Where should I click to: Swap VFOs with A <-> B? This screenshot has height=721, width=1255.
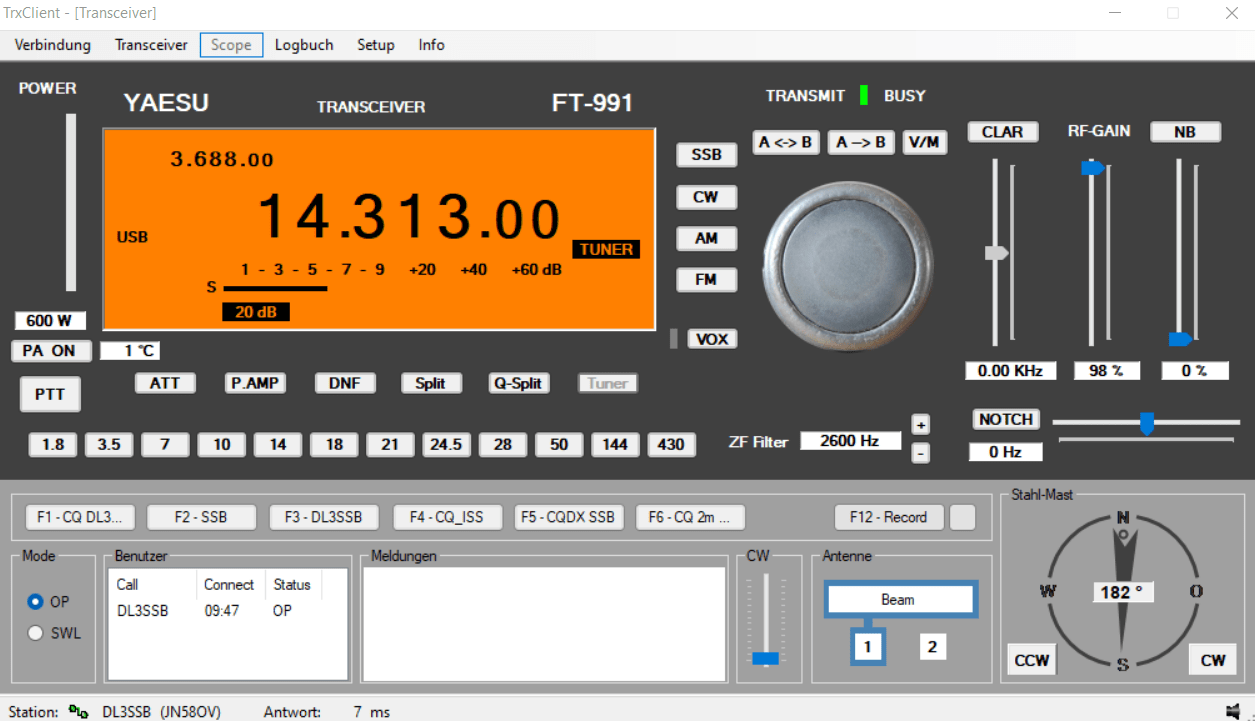click(x=786, y=142)
